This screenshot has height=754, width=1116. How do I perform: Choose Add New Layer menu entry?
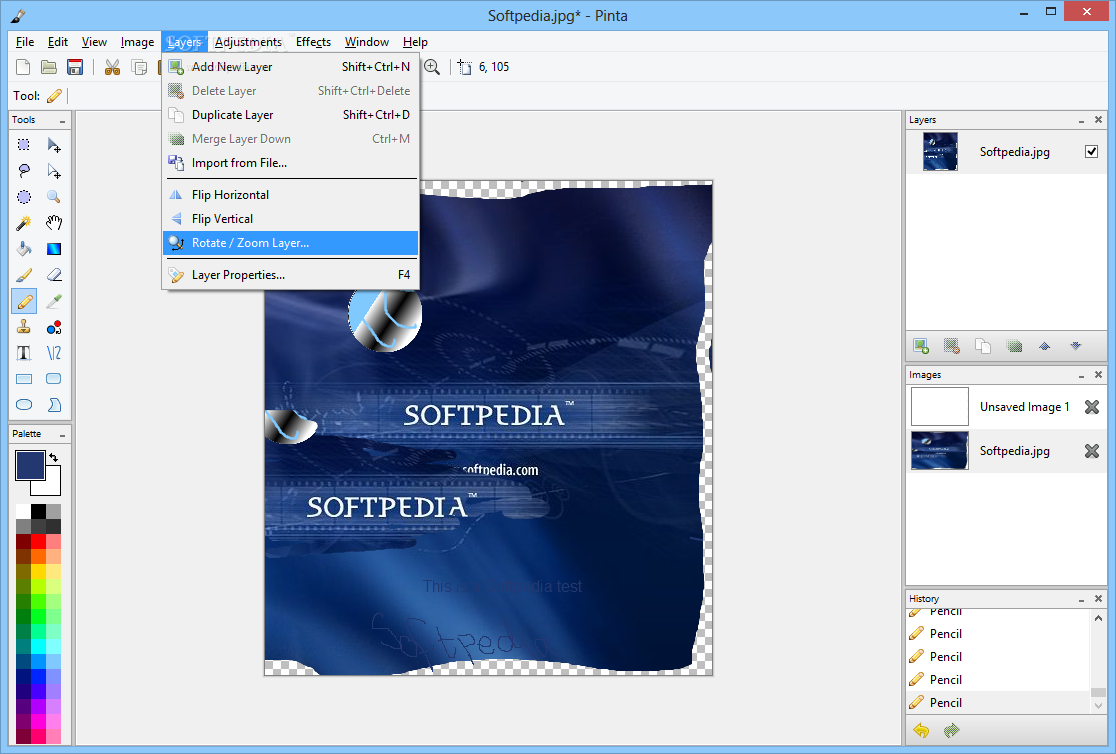click(x=290, y=67)
